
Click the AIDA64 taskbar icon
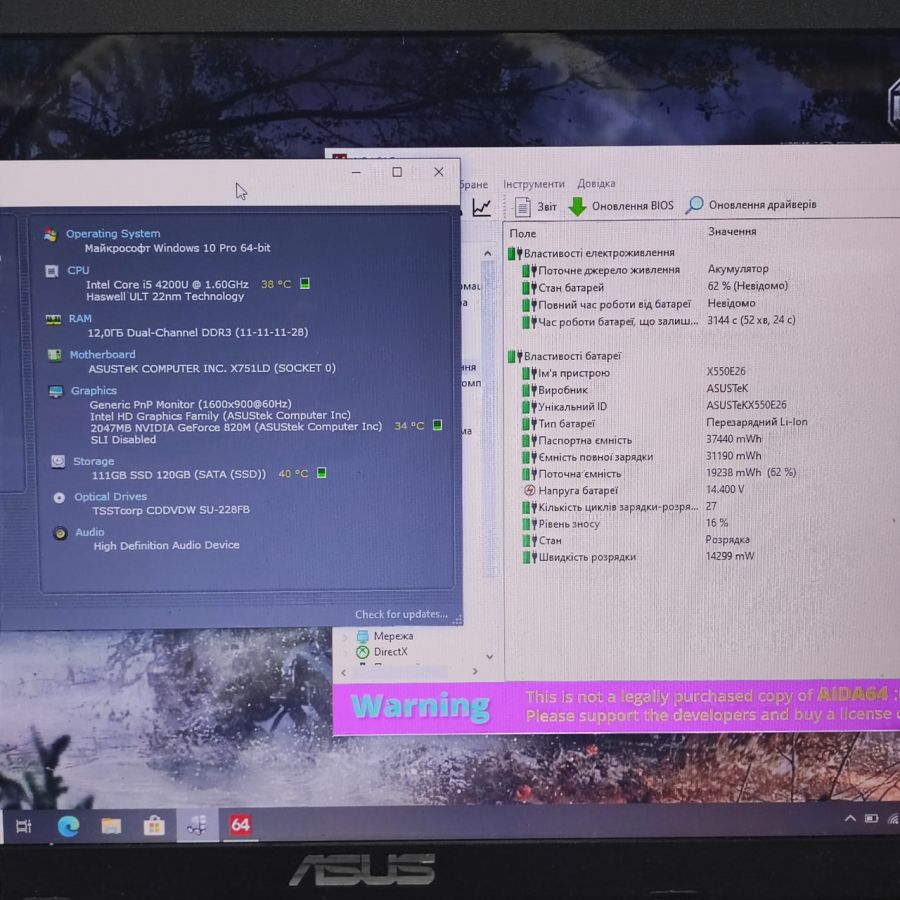tap(240, 825)
